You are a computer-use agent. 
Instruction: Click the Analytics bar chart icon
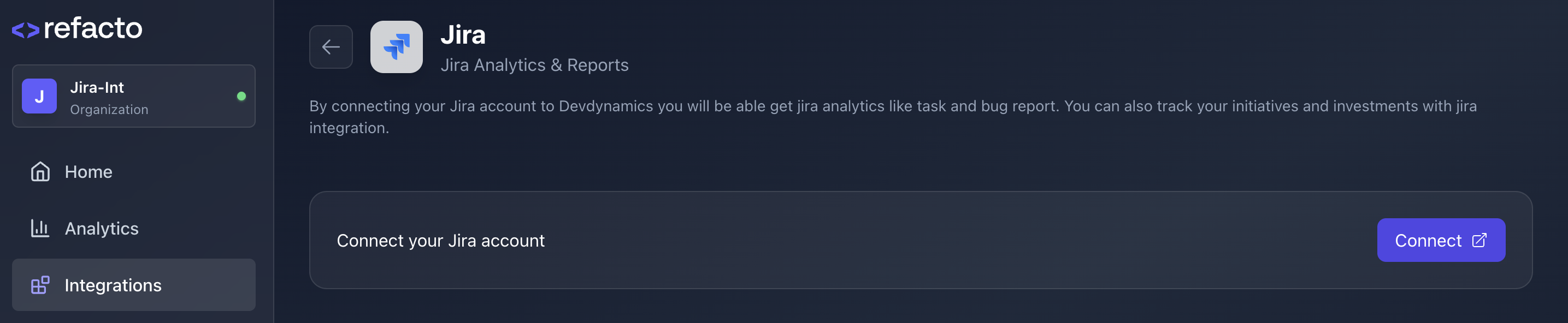tap(40, 228)
